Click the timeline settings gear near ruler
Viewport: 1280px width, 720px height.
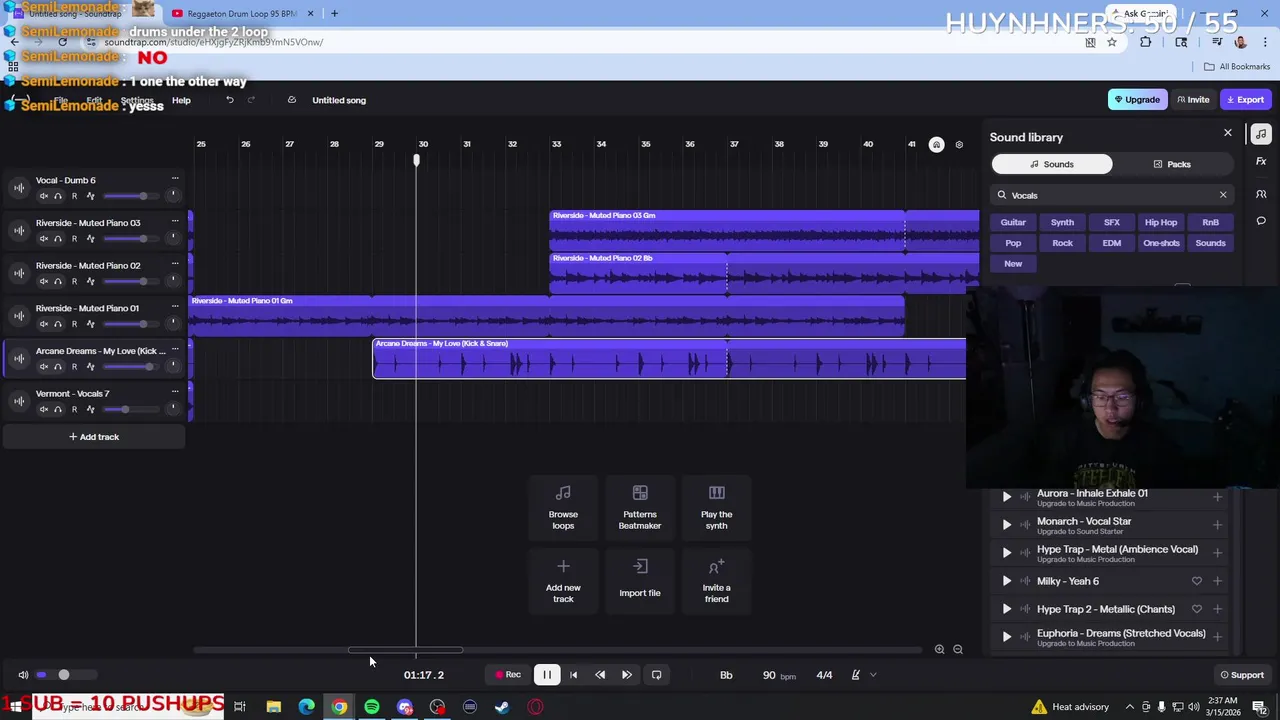click(959, 145)
